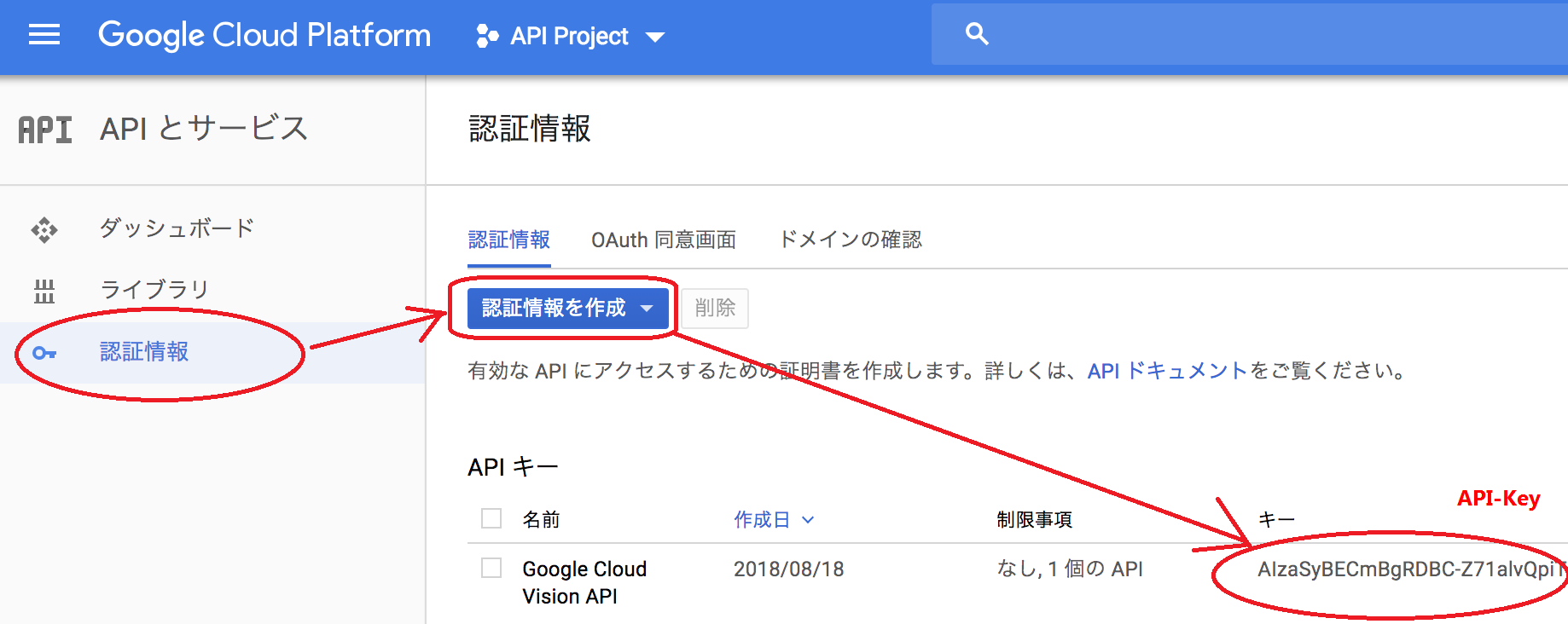This screenshot has width=1568, height=624.
Task: Click the 認証情報を作成 button
Action: click(568, 308)
